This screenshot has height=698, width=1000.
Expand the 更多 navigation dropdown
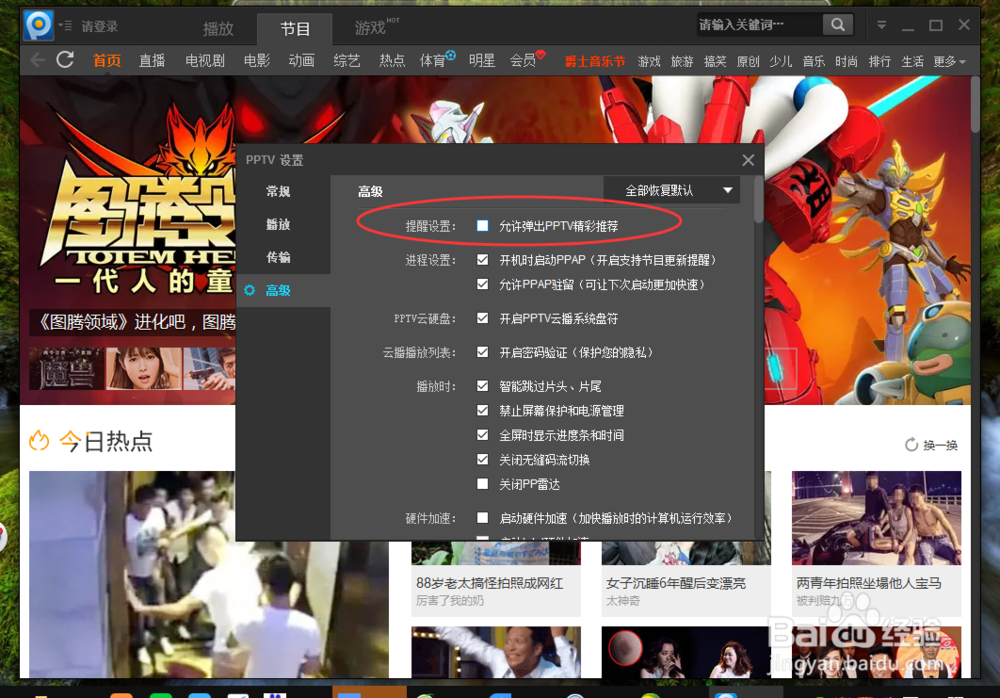pos(946,60)
